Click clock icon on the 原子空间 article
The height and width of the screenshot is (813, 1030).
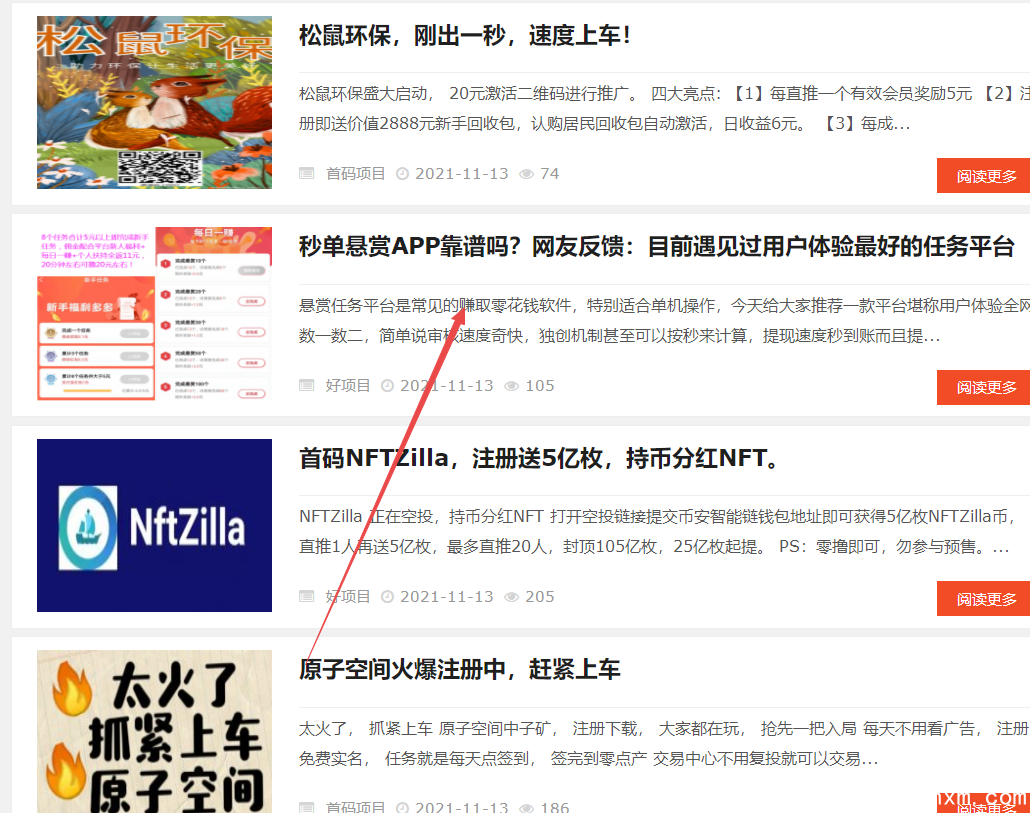(x=403, y=808)
